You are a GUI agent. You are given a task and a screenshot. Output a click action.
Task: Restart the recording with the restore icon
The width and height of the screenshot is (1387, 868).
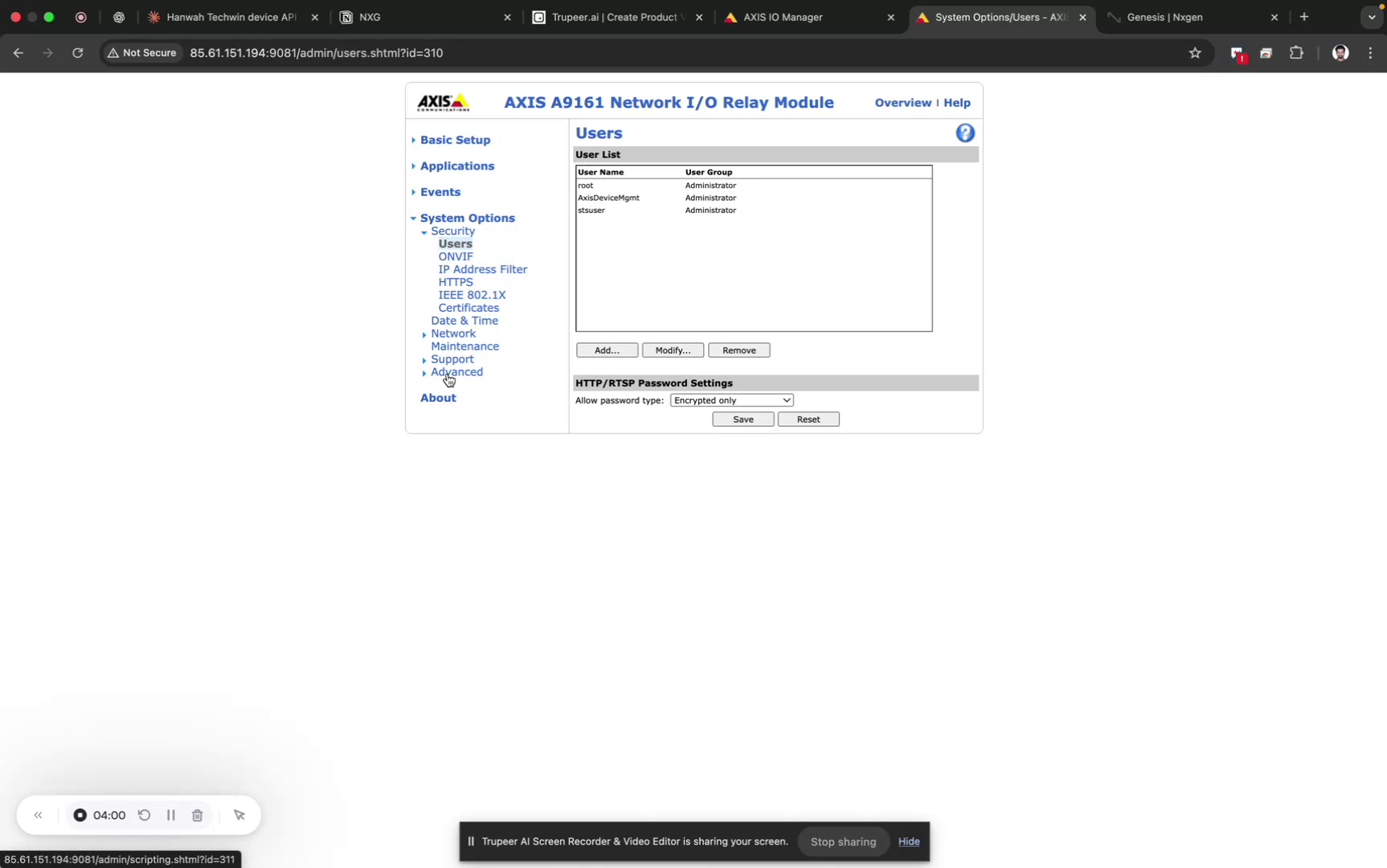click(144, 814)
